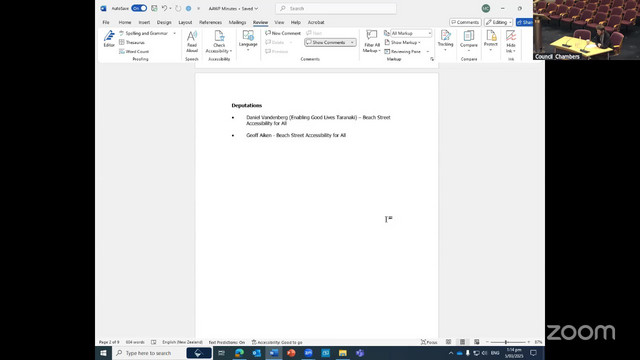640x360 pixels.
Task: Expand the All Markup dropdown
Action: tap(411, 33)
